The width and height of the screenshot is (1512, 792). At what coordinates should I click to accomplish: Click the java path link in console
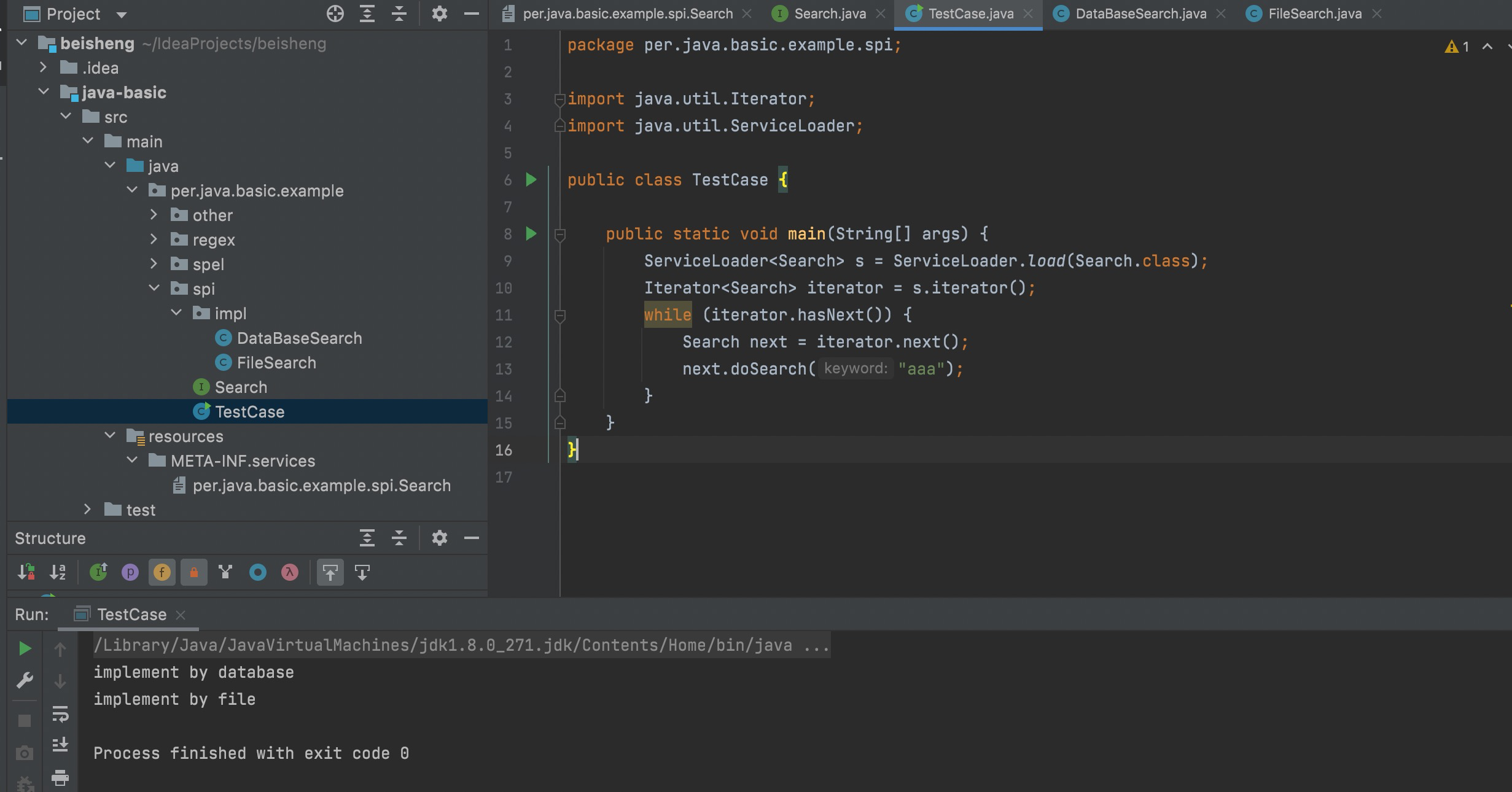462,645
